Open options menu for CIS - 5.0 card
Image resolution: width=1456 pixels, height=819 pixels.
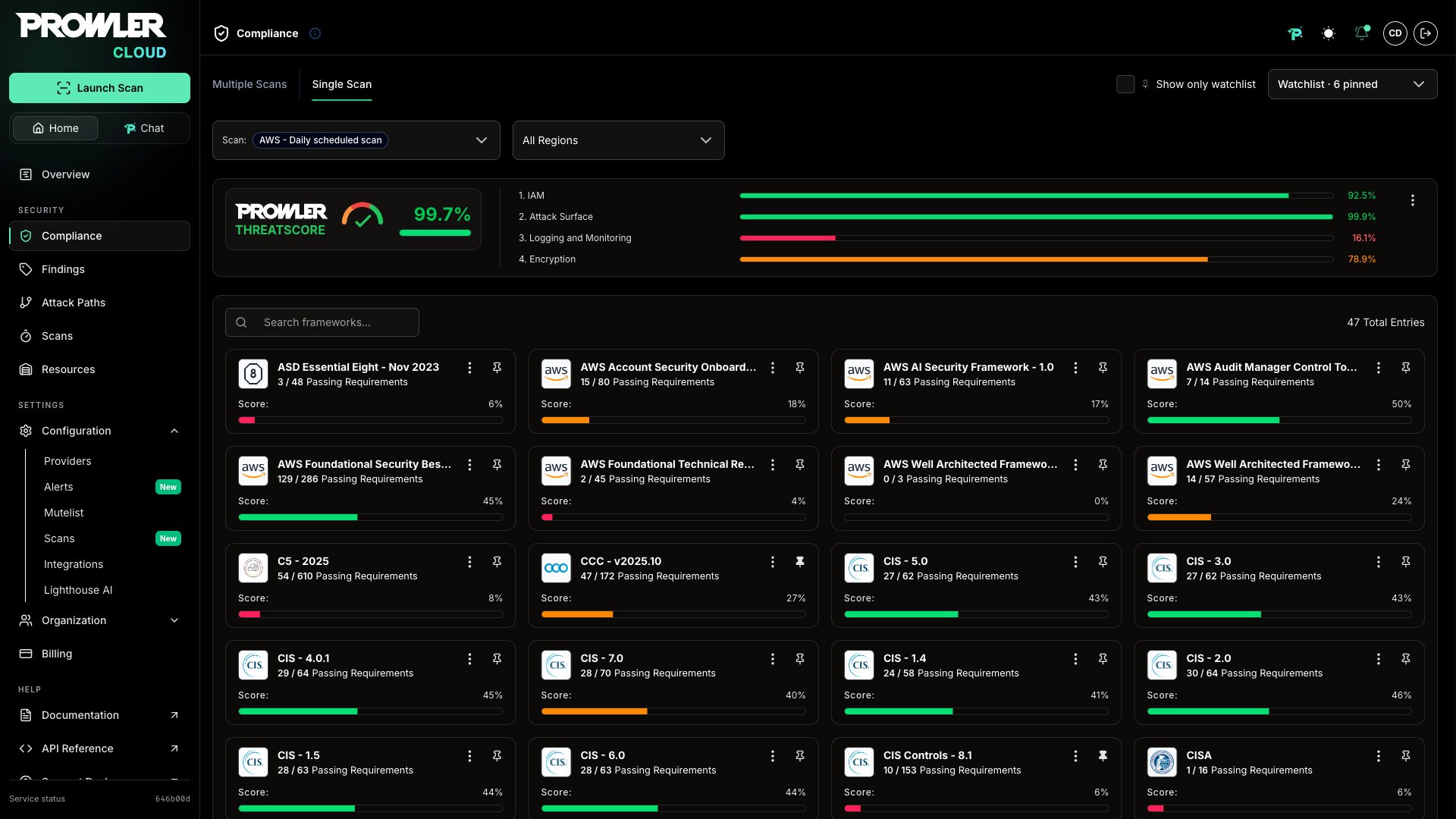point(1075,562)
